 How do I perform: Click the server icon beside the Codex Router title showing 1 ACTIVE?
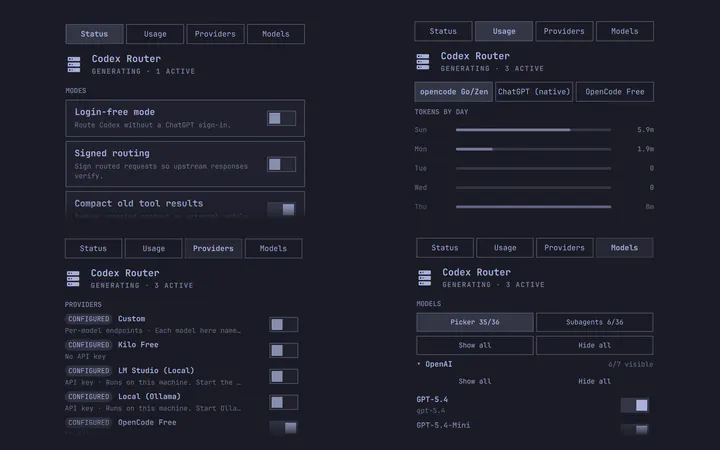[x=73, y=65]
